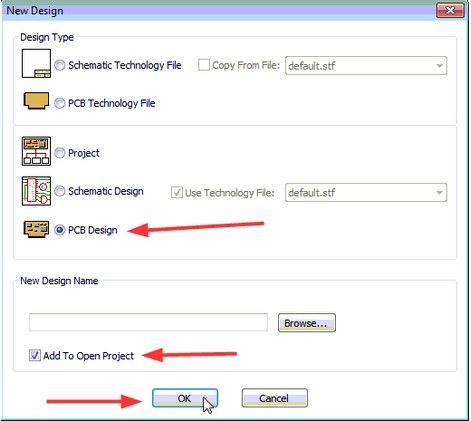Viewport: 471px width, 421px height.
Task: Click the PCB Design board icon
Action: tap(36, 229)
